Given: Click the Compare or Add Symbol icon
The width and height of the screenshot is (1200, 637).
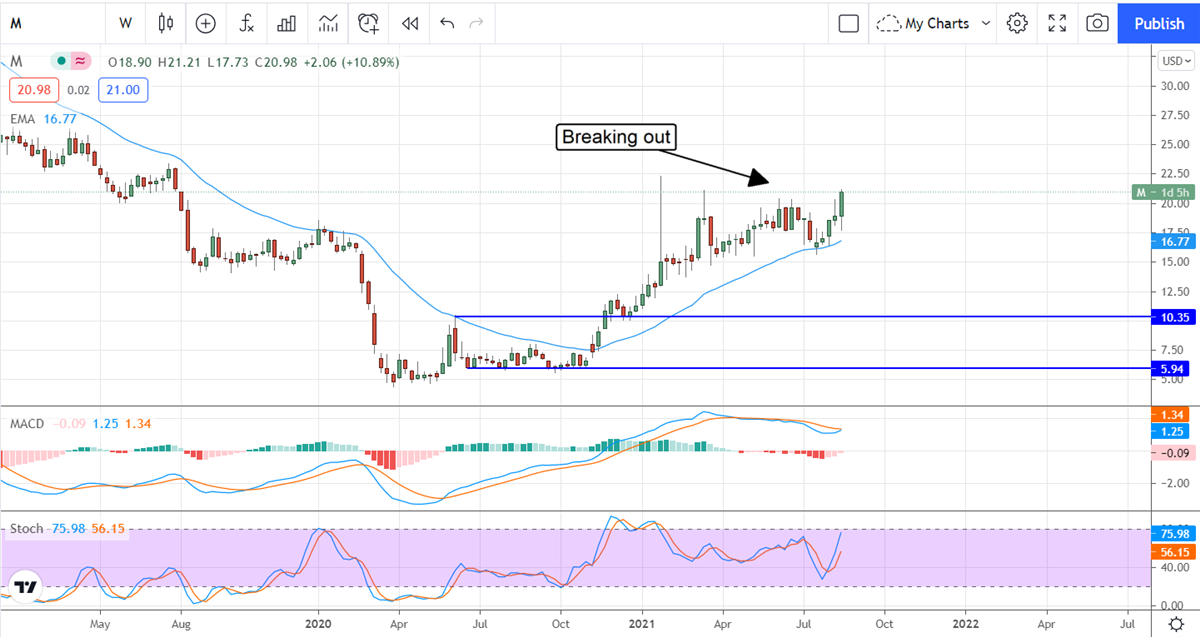Looking at the screenshot, I should tap(206, 23).
